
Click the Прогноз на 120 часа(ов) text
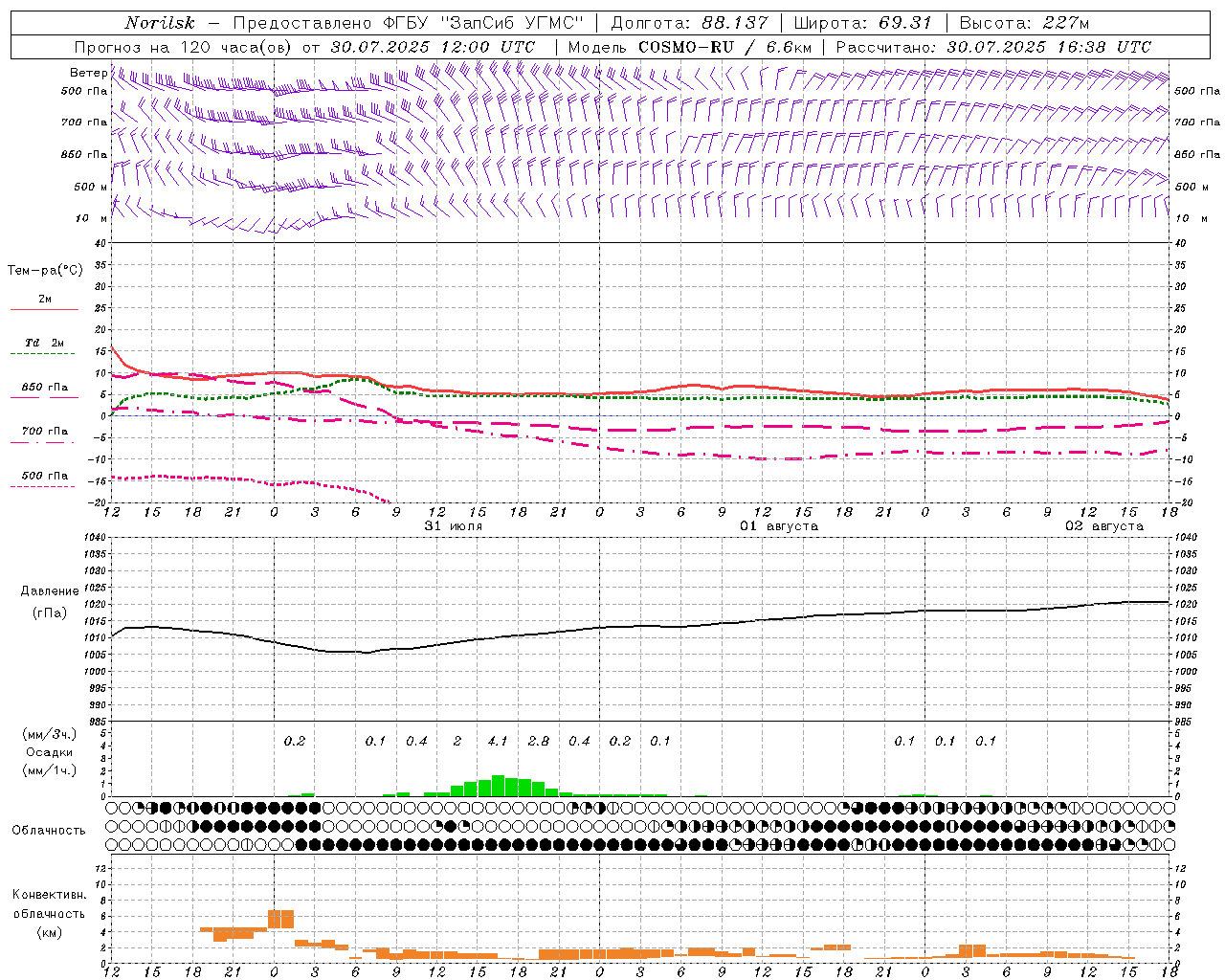point(184,47)
